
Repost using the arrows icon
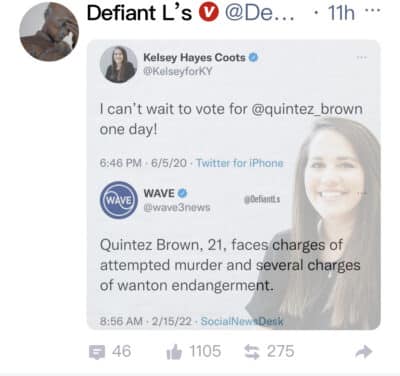tap(252, 352)
